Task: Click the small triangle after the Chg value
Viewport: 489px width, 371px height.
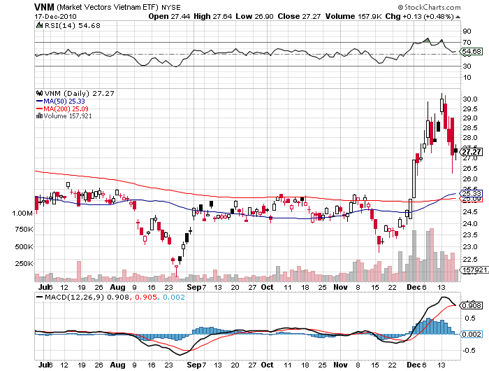Action: (x=458, y=17)
